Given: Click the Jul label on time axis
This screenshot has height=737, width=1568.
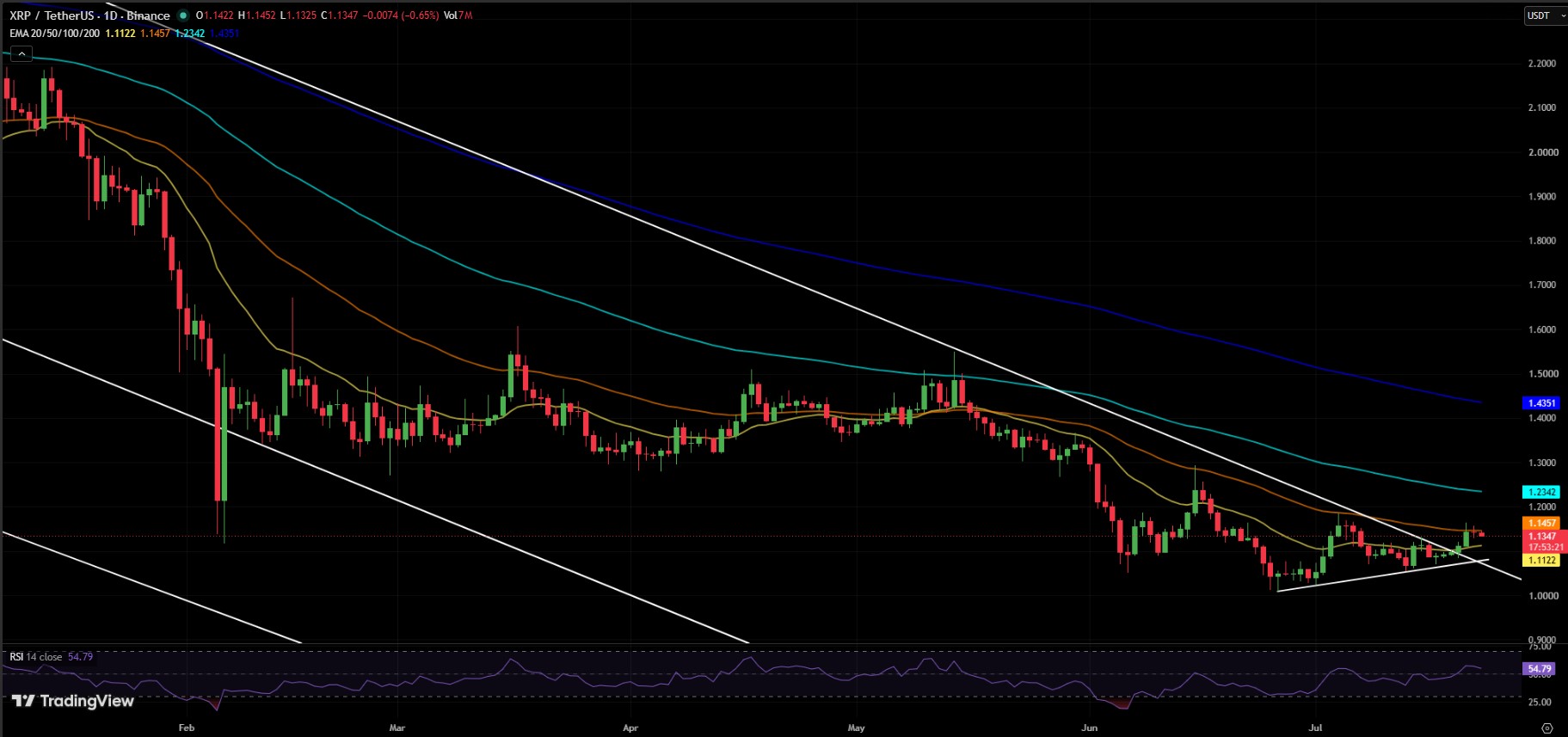Looking at the screenshot, I should [x=1315, y=728].
